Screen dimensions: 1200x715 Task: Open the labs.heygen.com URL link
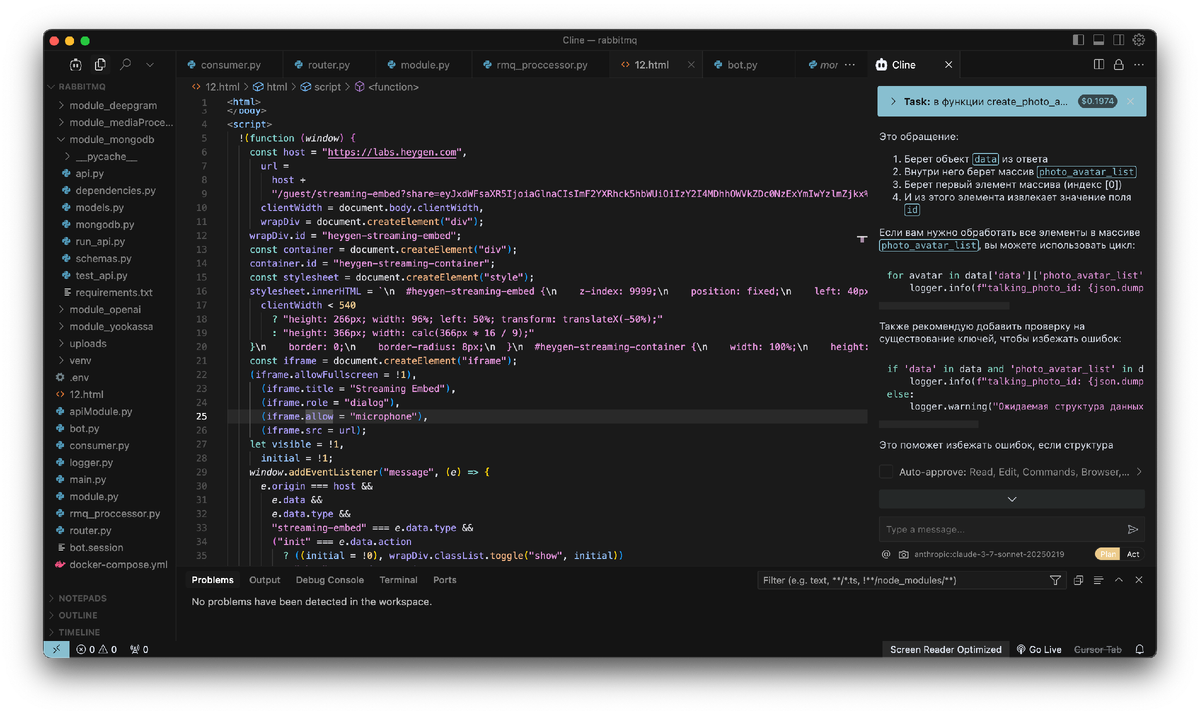393,152
